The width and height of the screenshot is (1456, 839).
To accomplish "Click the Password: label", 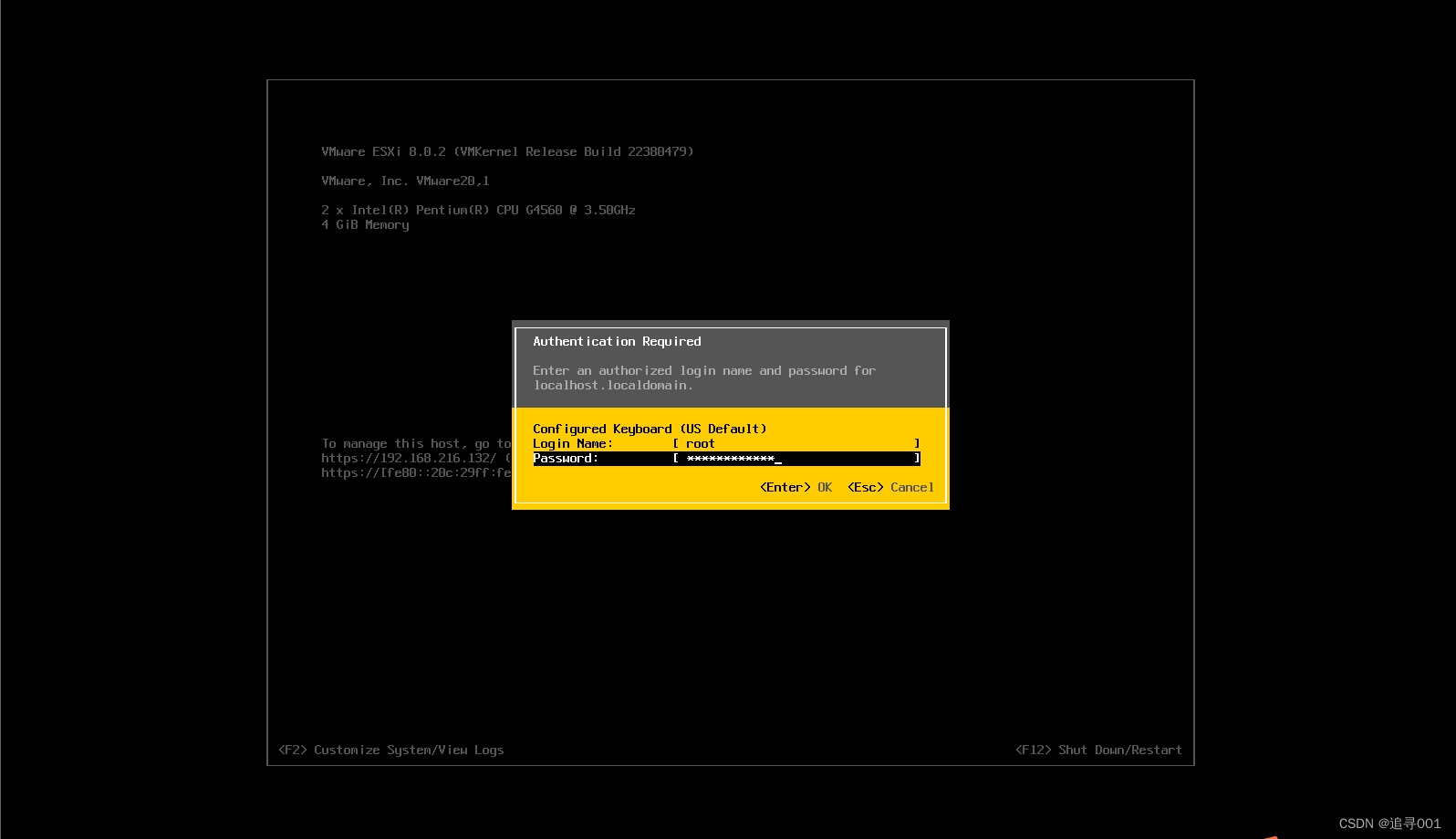I will point(566,459).
